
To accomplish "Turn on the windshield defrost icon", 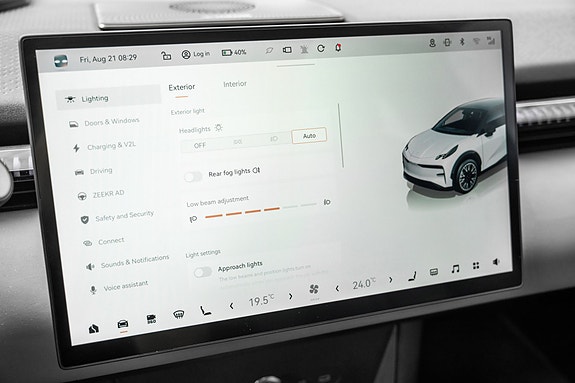I will pyautogui.click(x=179, y=314).
